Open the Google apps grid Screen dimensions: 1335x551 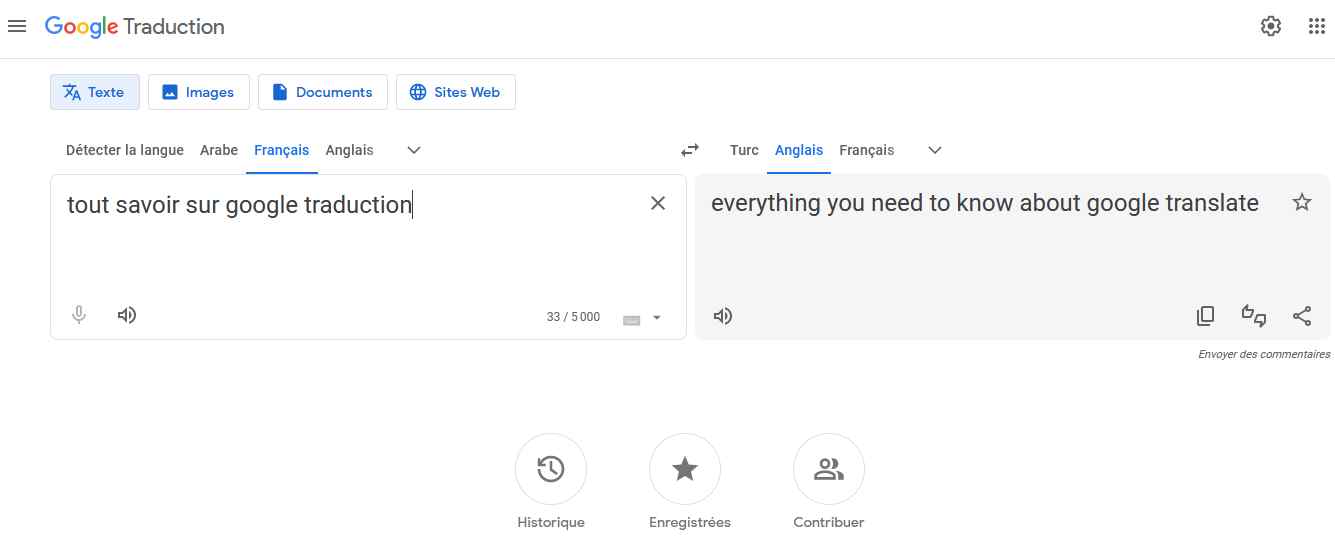tap(1317, 26)
